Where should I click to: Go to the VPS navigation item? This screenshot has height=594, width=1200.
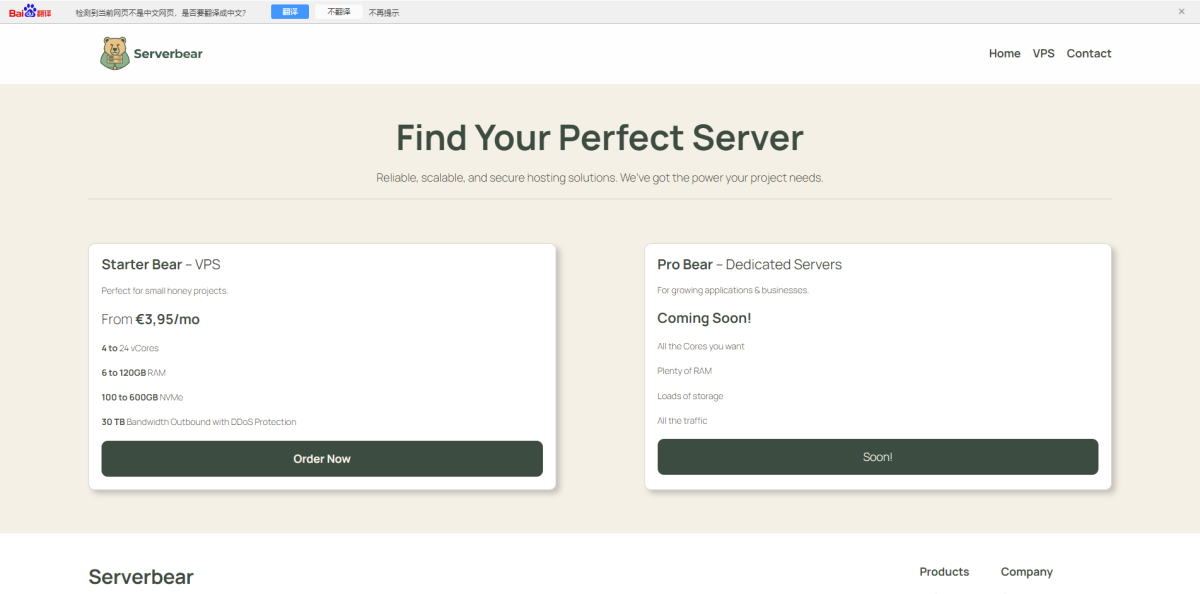[x=1043, y=54]
